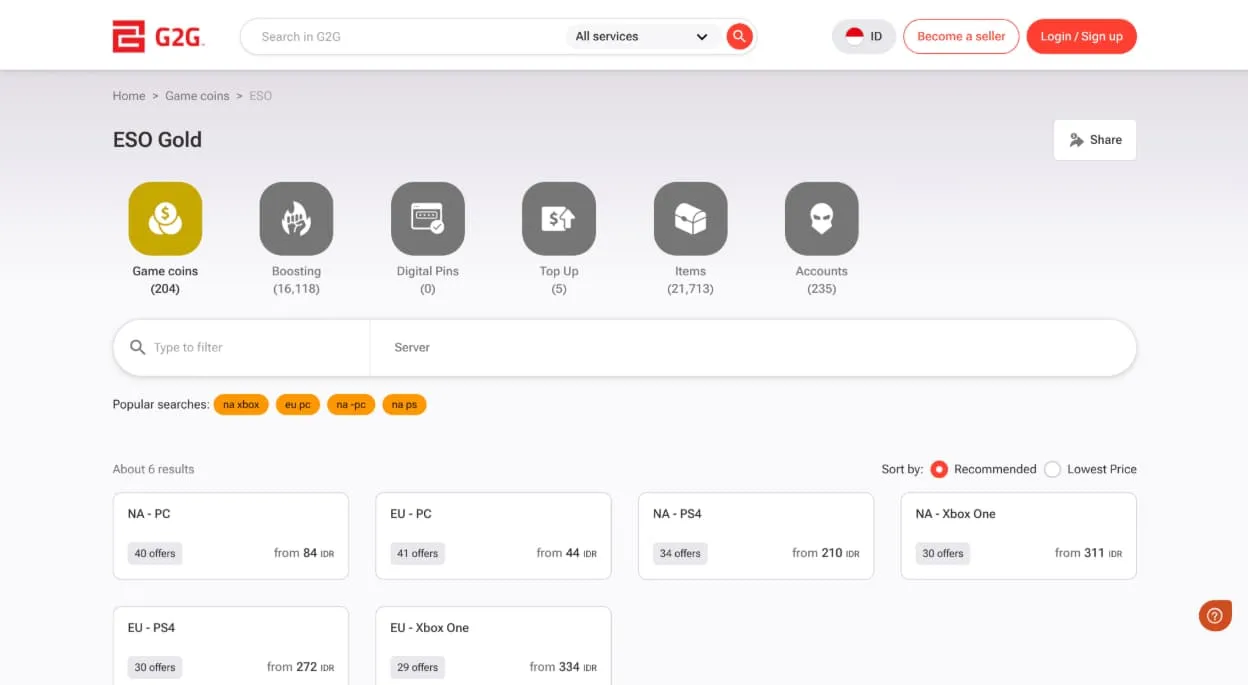Select the Game coins category icon
This screenshot has width=1248, height=685.
(165, 219)
